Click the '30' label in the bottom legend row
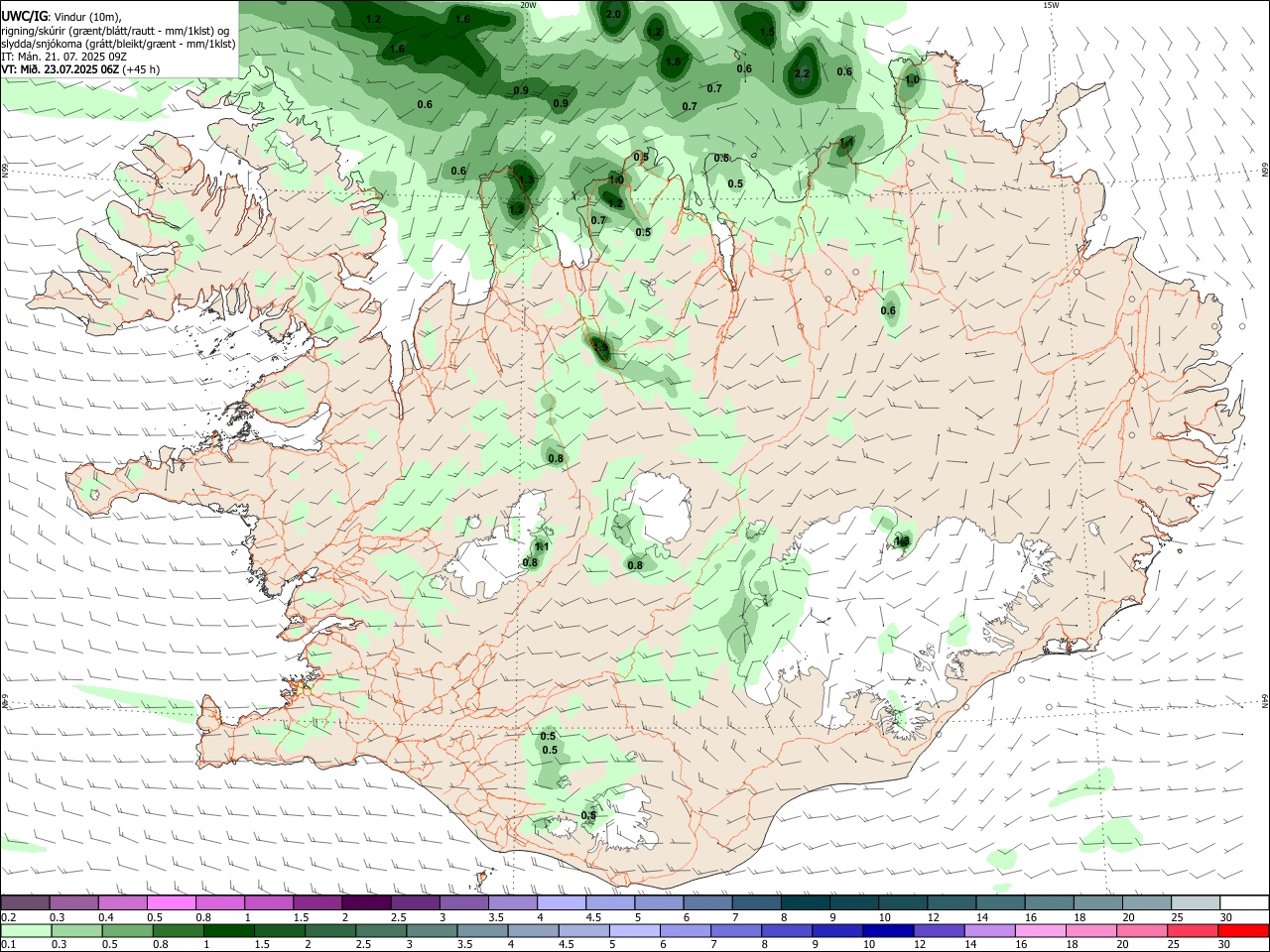This screenshot has height=952, width=1270. 1224,944
